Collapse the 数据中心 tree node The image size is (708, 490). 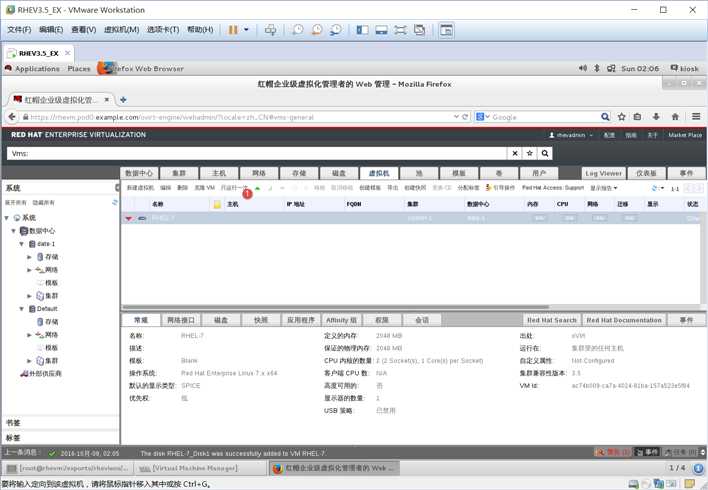coord(14,231)
